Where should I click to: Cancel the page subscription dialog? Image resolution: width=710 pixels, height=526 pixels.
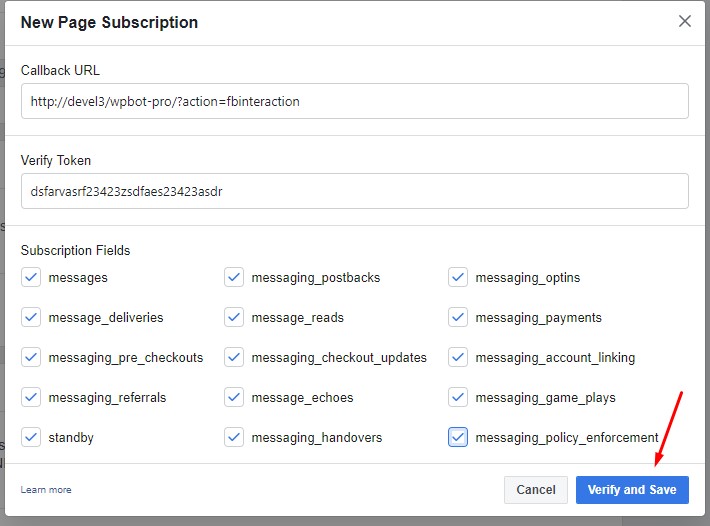(536, 490)
